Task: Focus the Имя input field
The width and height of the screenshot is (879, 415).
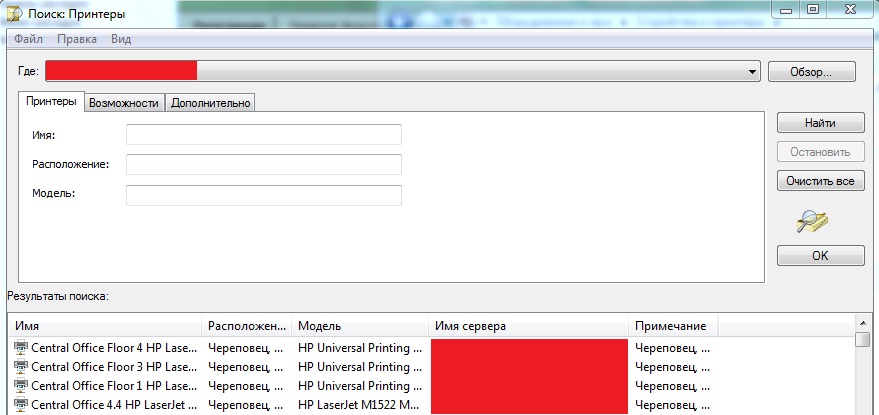Action: [x=263, y=135]
